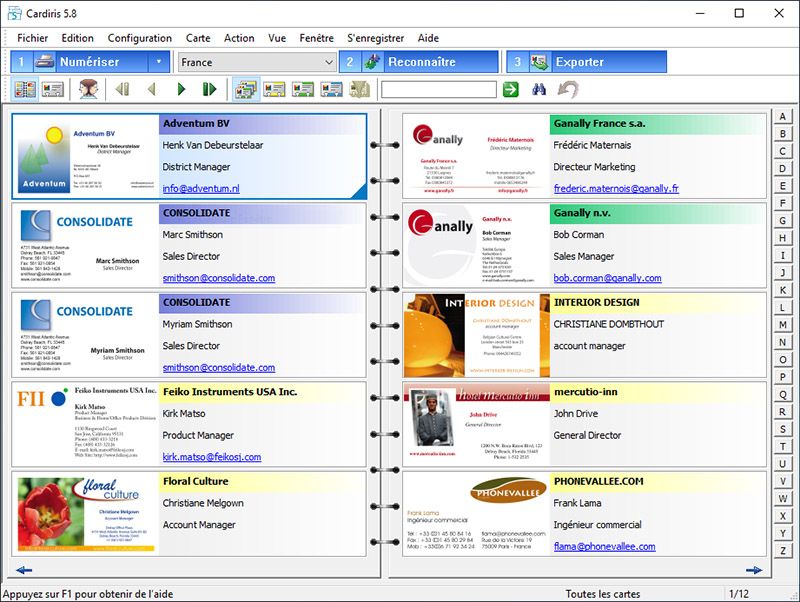Image resolution: width=800 pixels, height=602 pixels.
Task: Select letter G in alphabet index
Action: click(x=783, y=221)
